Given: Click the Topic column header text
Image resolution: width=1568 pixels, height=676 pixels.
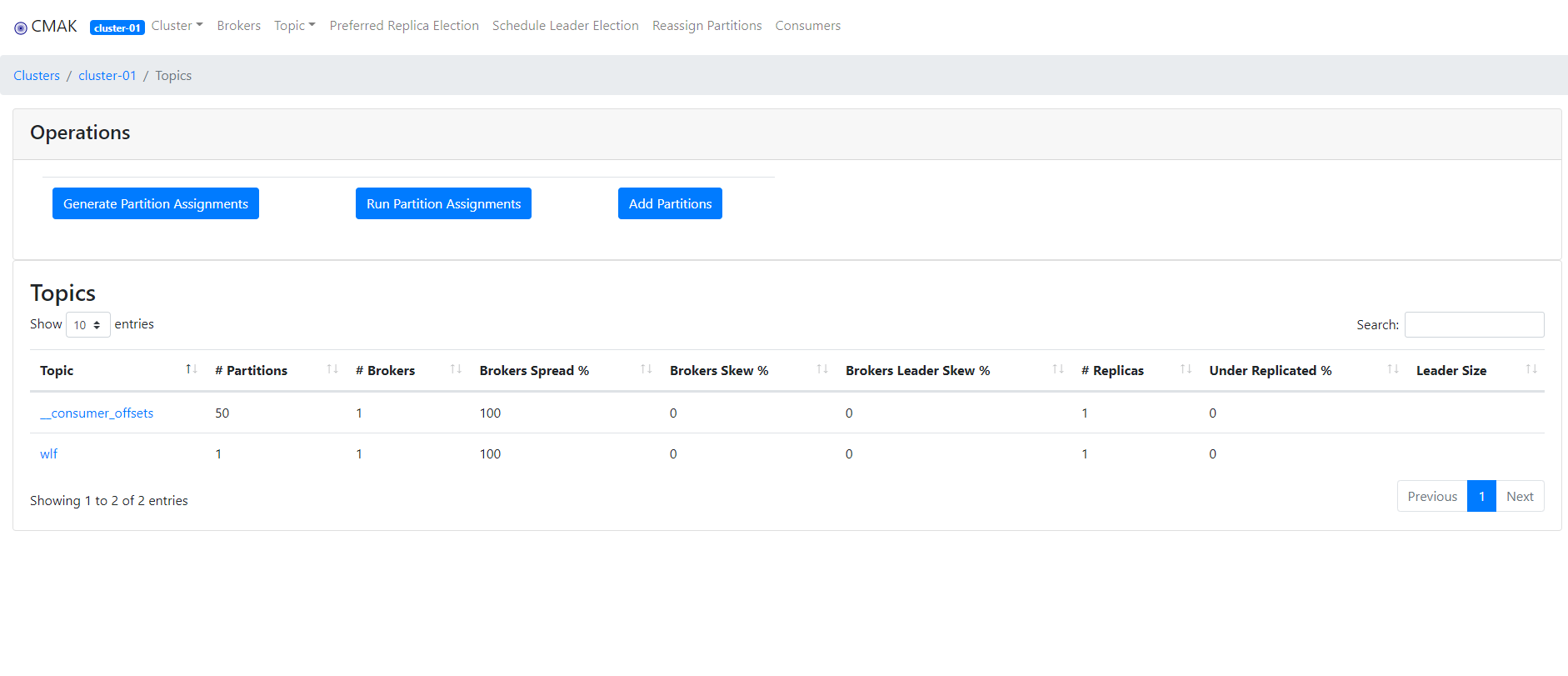Looking at the screenshot, I should coord(57,370).
